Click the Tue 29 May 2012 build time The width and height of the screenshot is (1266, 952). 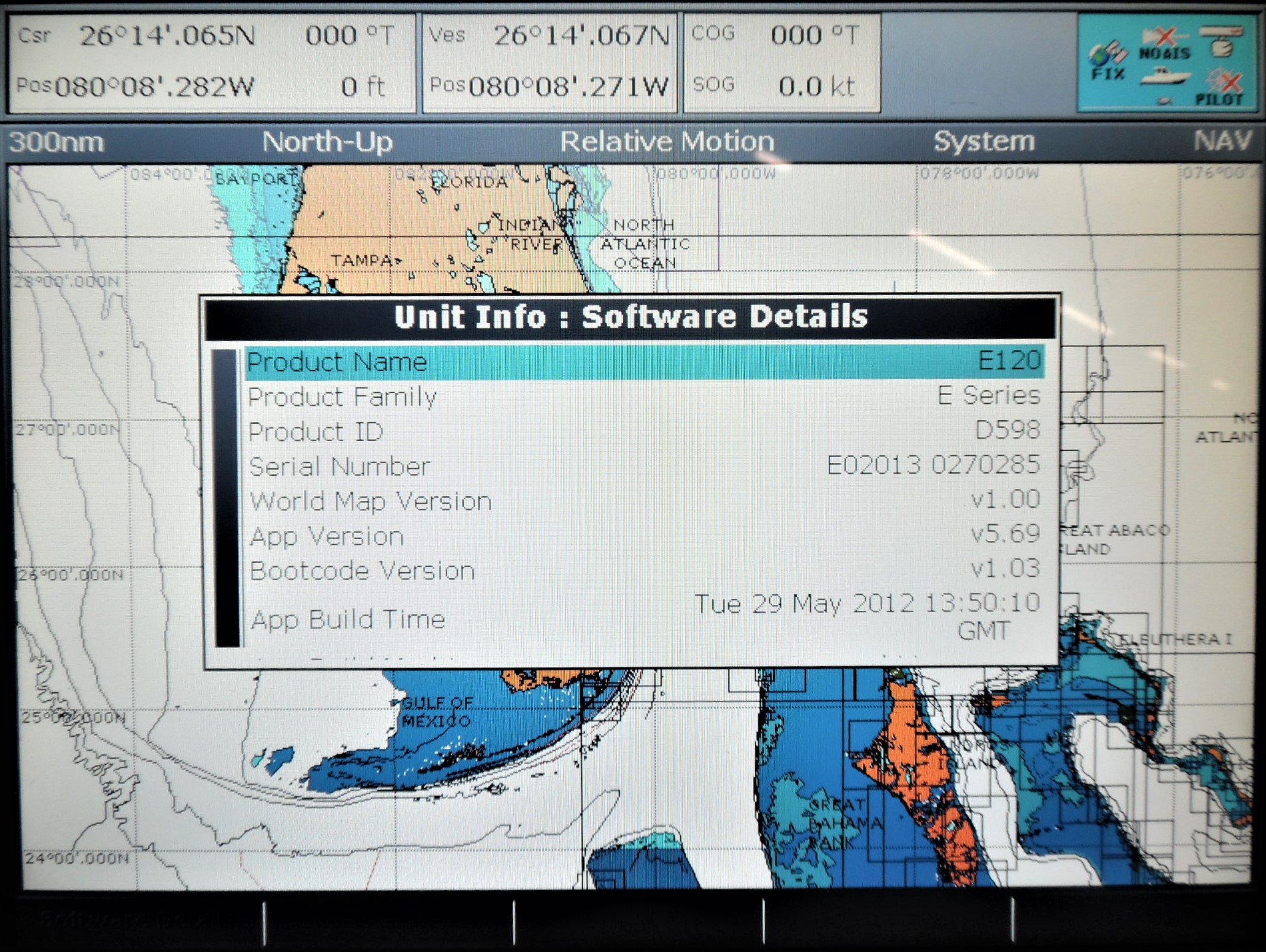coord(867,616)
